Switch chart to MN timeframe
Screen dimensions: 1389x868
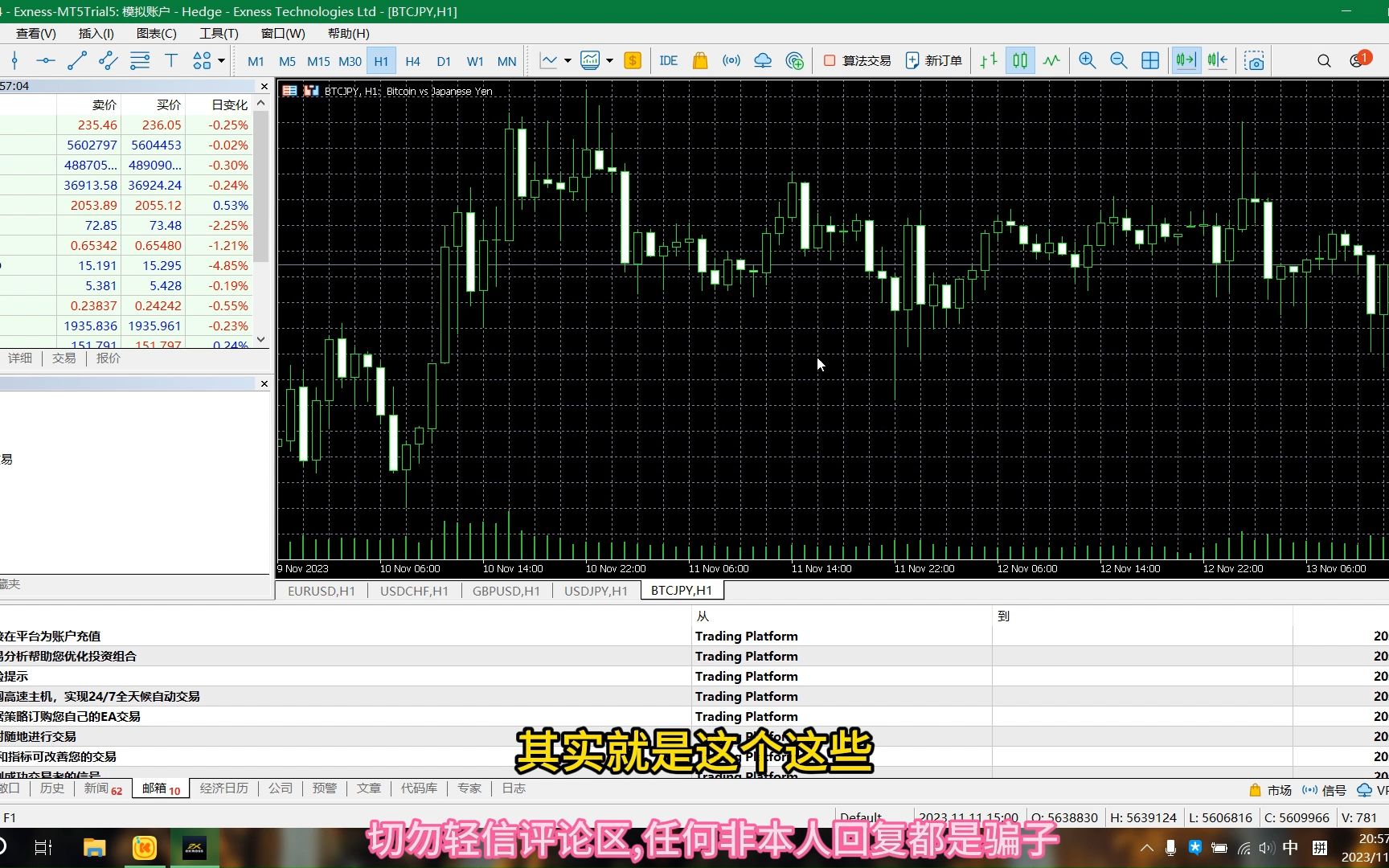pos(506,61)
